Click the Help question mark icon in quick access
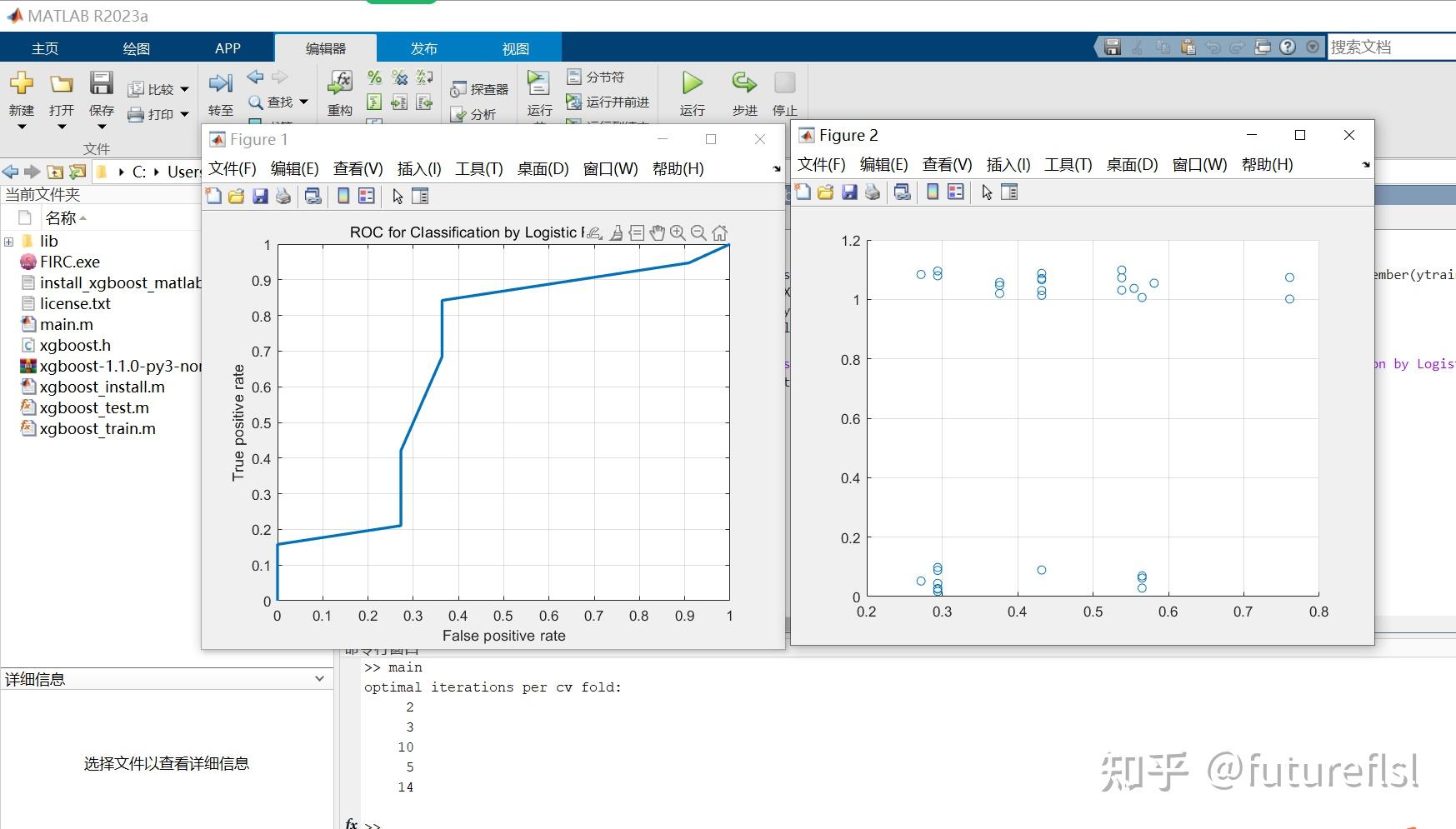The height and width of the screenshot is (829, 1456). 1288,47
